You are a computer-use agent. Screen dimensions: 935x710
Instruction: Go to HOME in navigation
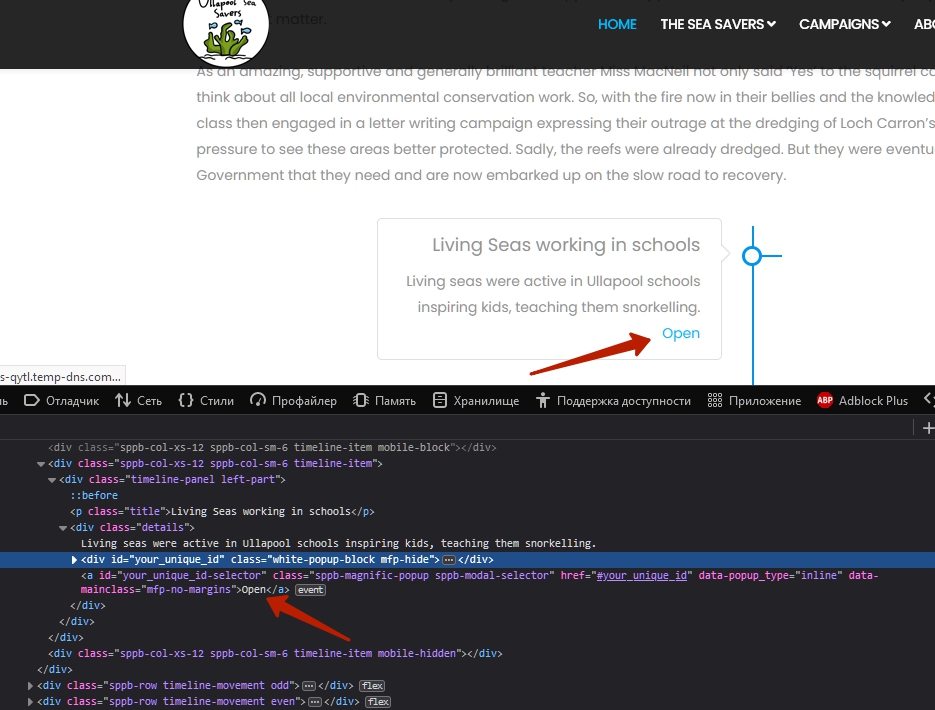(x=617, y=24)
